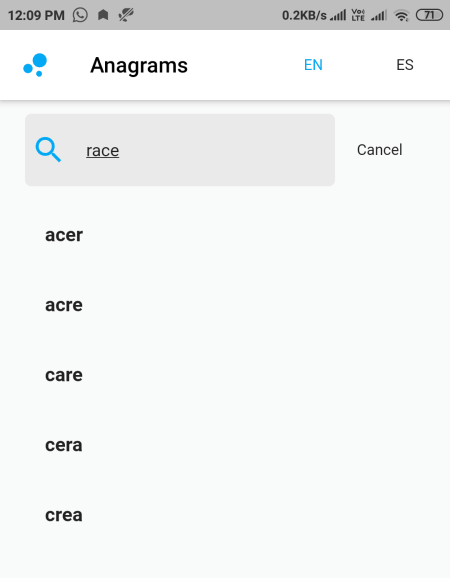Switch language to ES
The height and width of the screenshot is (578, 450).
[405, 65]
